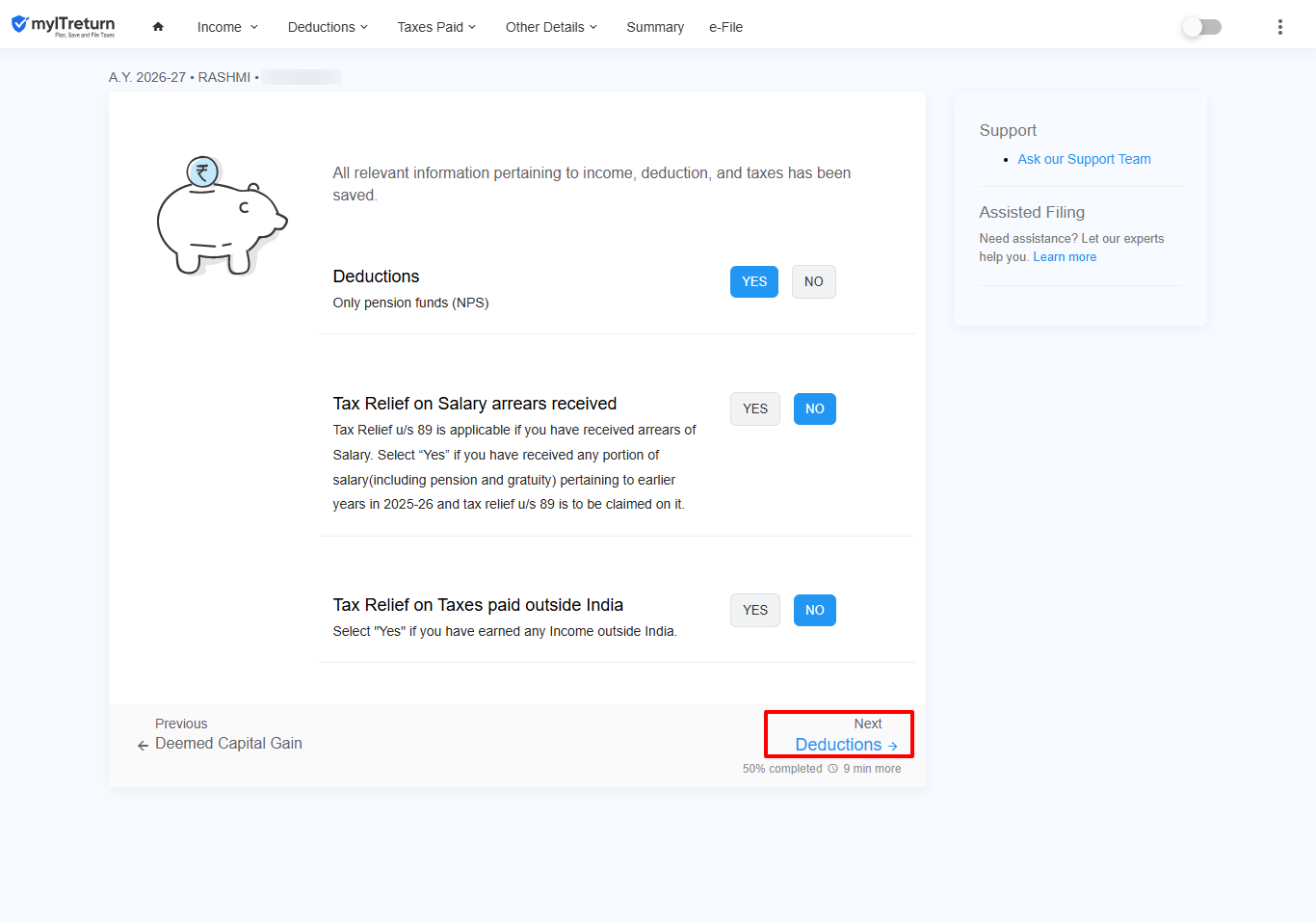Click the myITreturn logo

click(63, 26)
